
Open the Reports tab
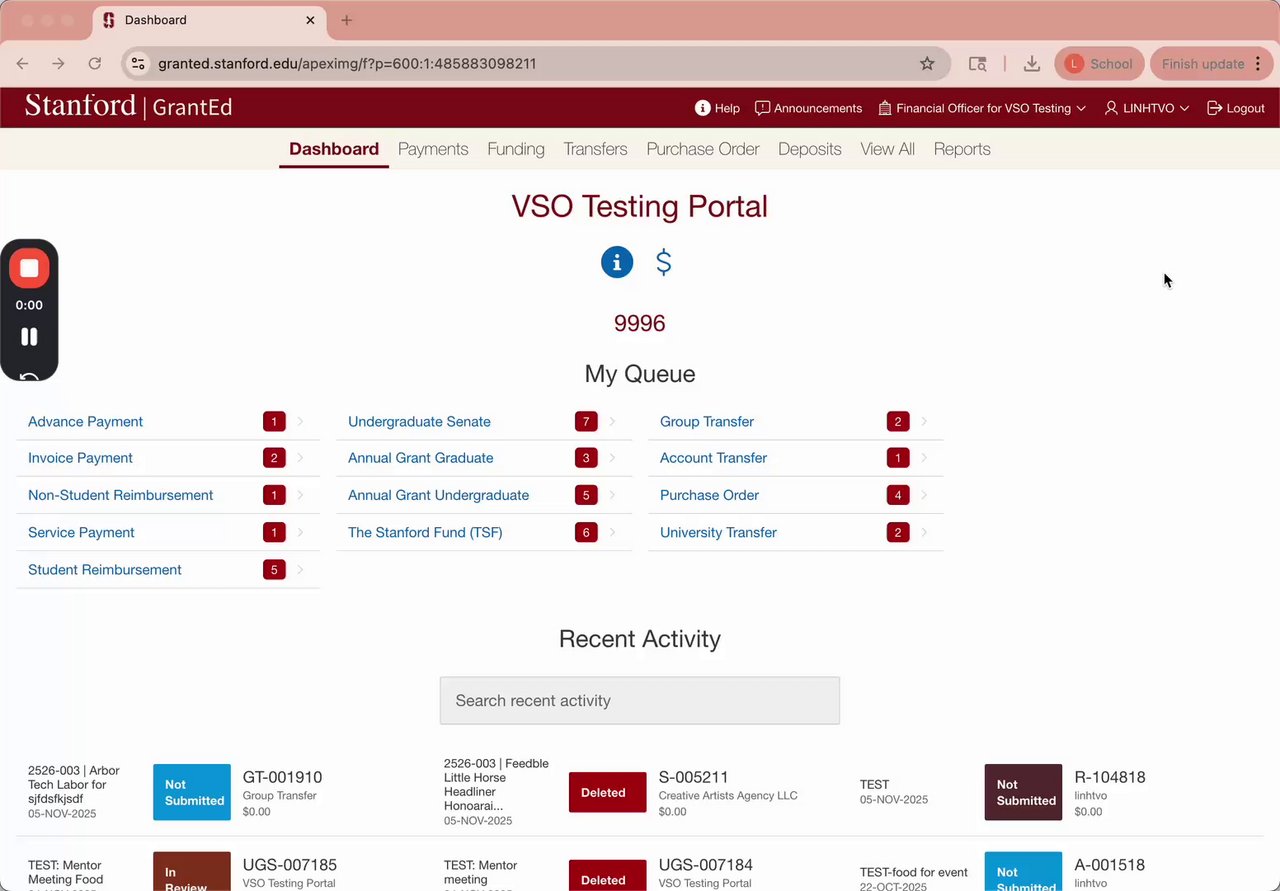click(x=962, y=149)
